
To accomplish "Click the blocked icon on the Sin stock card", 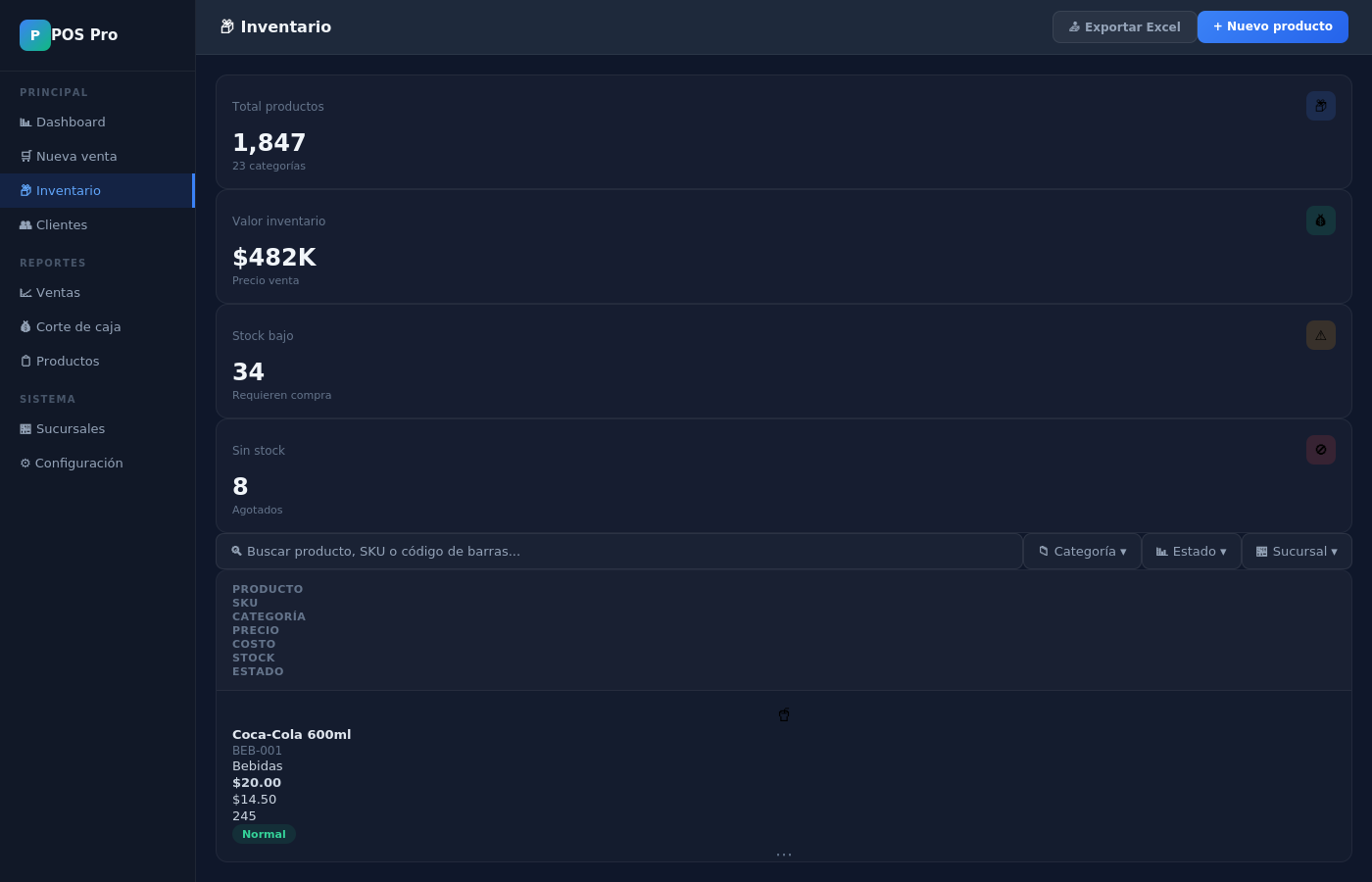I will coord(1320,450).
